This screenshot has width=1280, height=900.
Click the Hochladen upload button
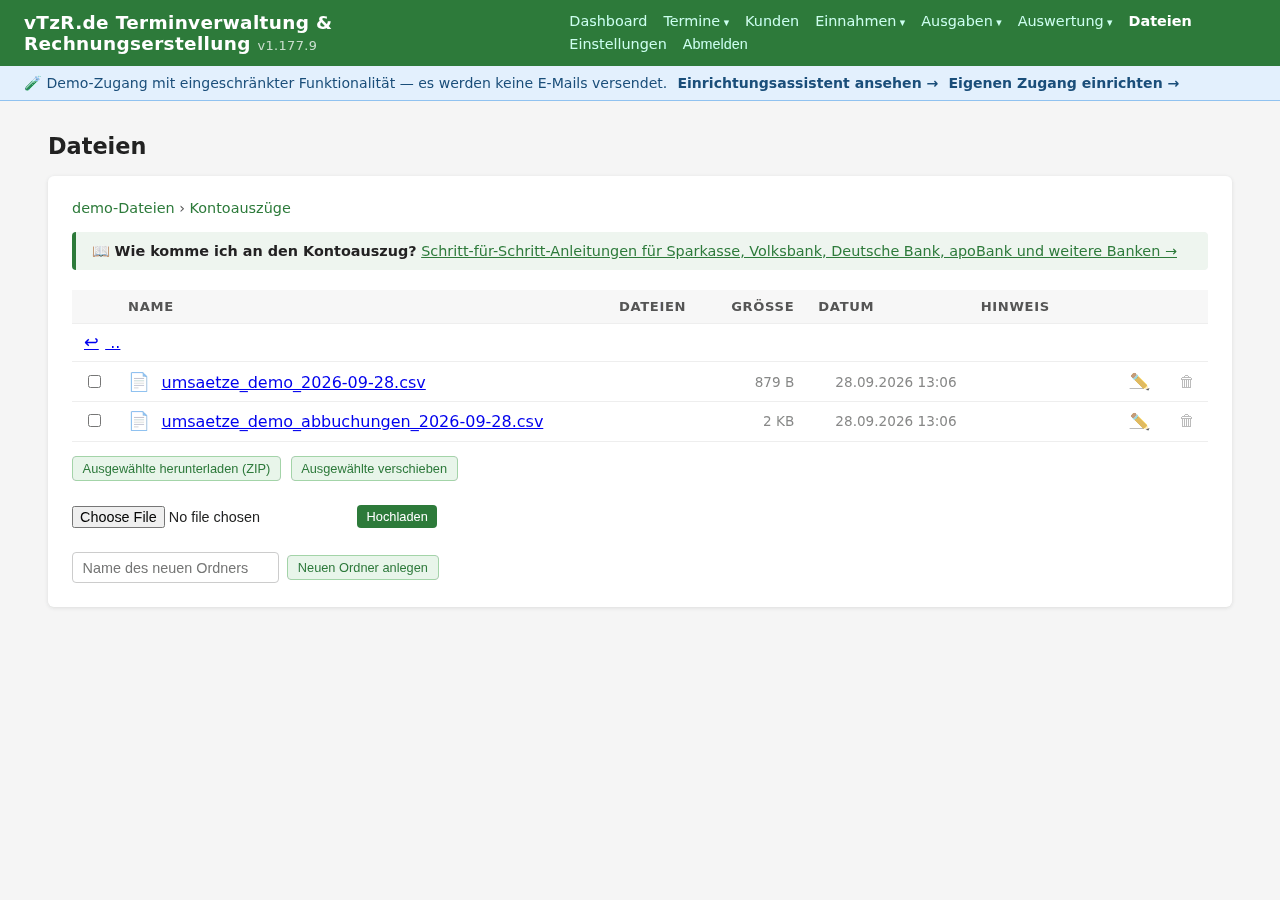click(397, 516)
